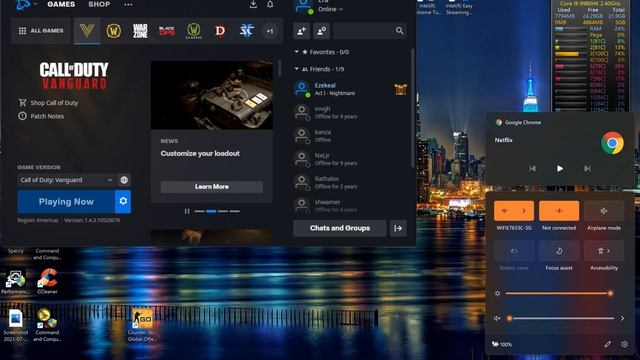Screen dimensions: 640x360
Task: Open the GAMES tab
Action: [61, 4]
